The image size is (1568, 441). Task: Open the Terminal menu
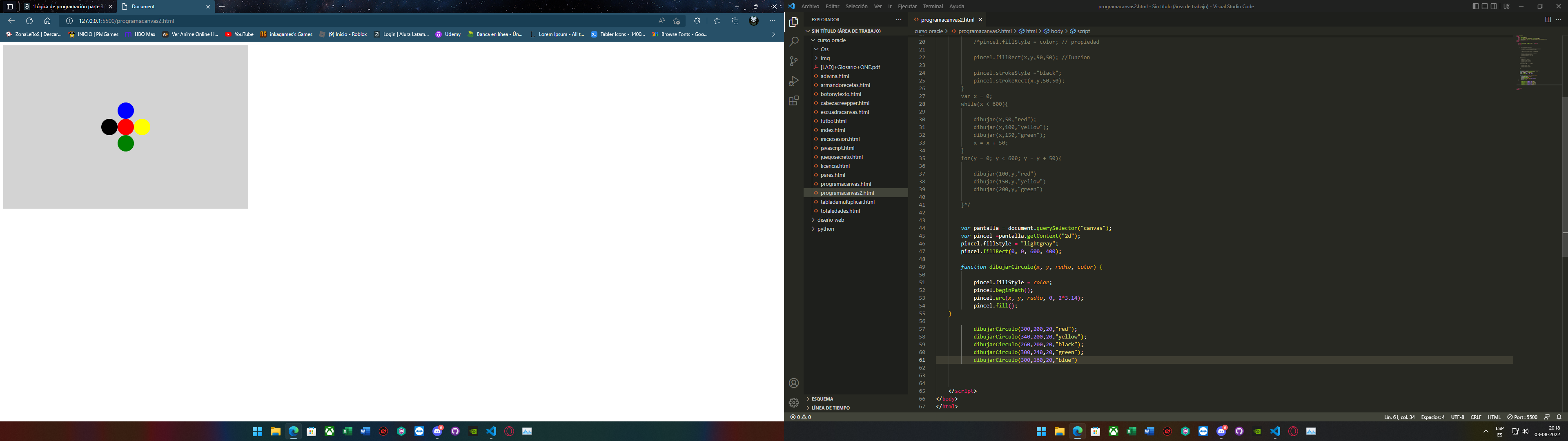933,7
